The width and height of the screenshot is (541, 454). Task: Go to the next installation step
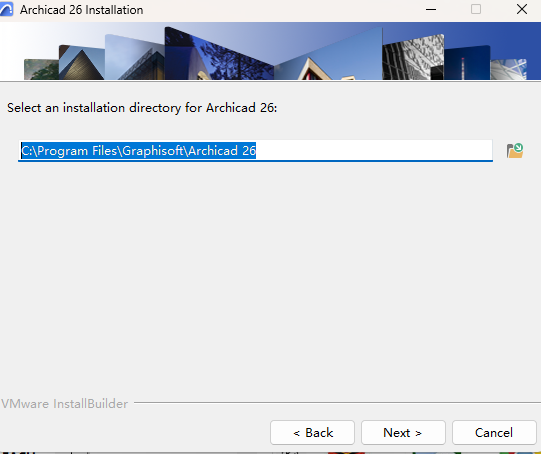pyautogui.click(x=403, y=432)
